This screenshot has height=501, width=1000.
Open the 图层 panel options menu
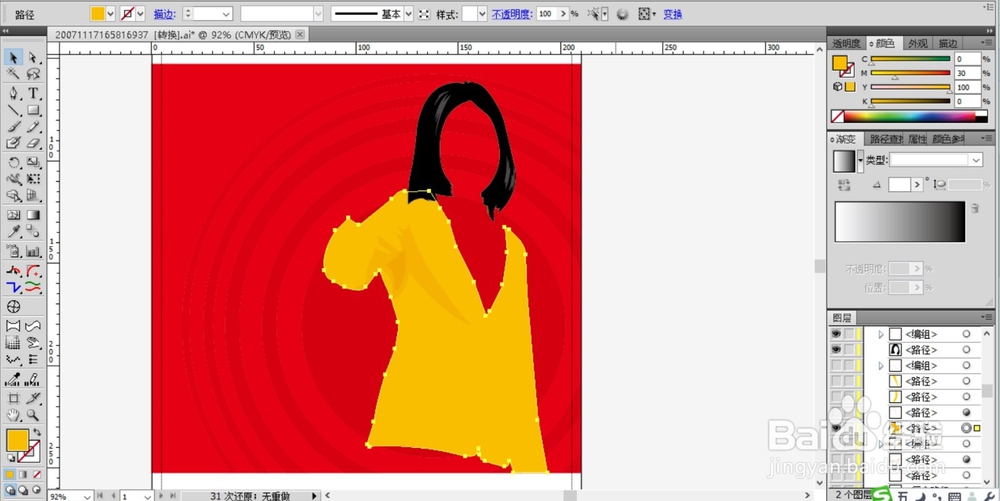click(987, 317)
